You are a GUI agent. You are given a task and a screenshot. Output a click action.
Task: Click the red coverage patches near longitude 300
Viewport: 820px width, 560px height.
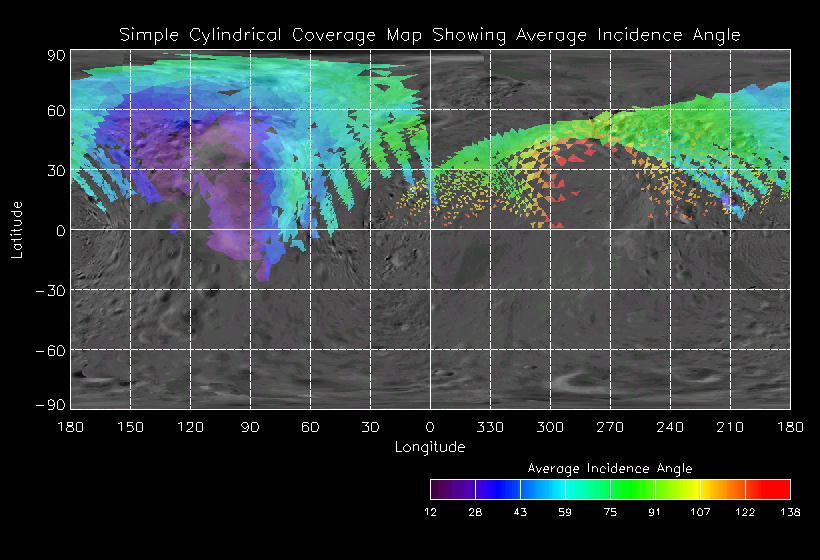click(x=575, y=158)
